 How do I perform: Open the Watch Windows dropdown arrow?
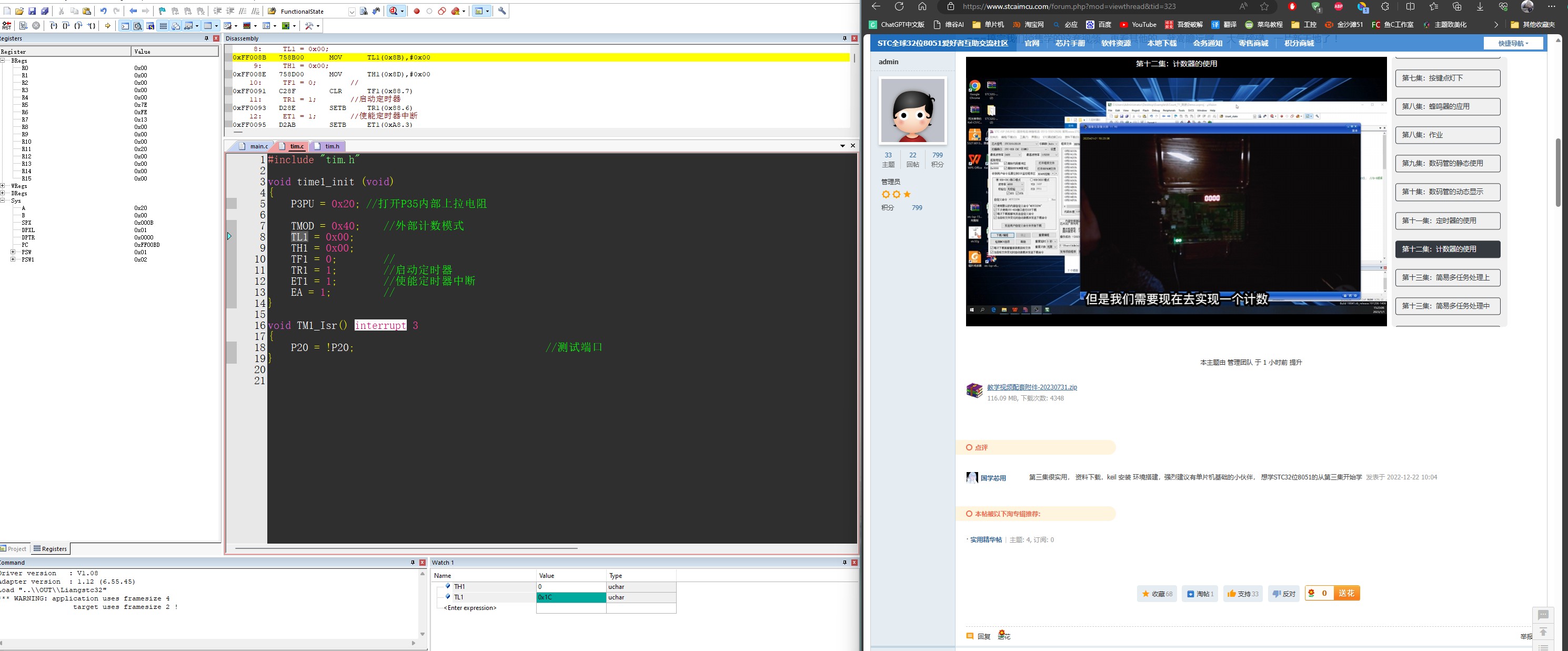pyautogui.click(x=197, y=26)
